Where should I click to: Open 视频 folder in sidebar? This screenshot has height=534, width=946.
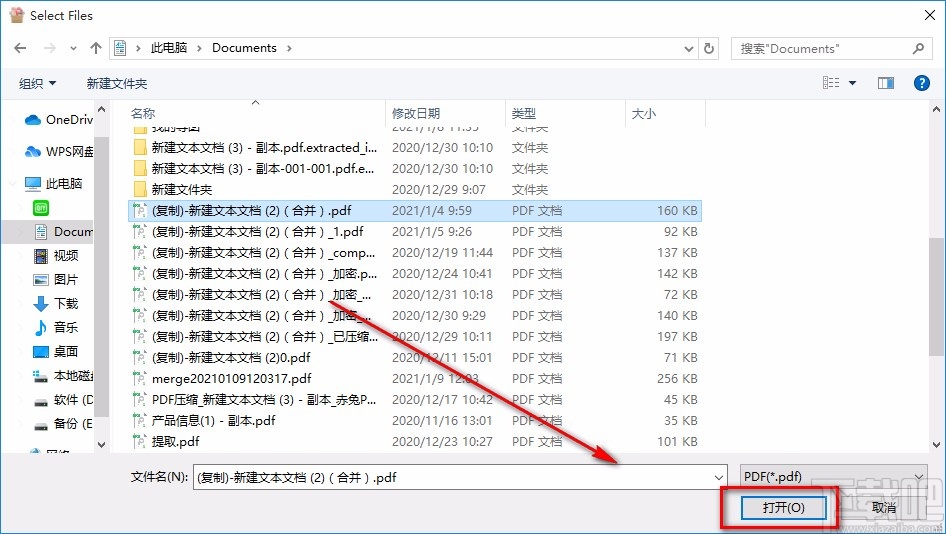pos(56,256)
